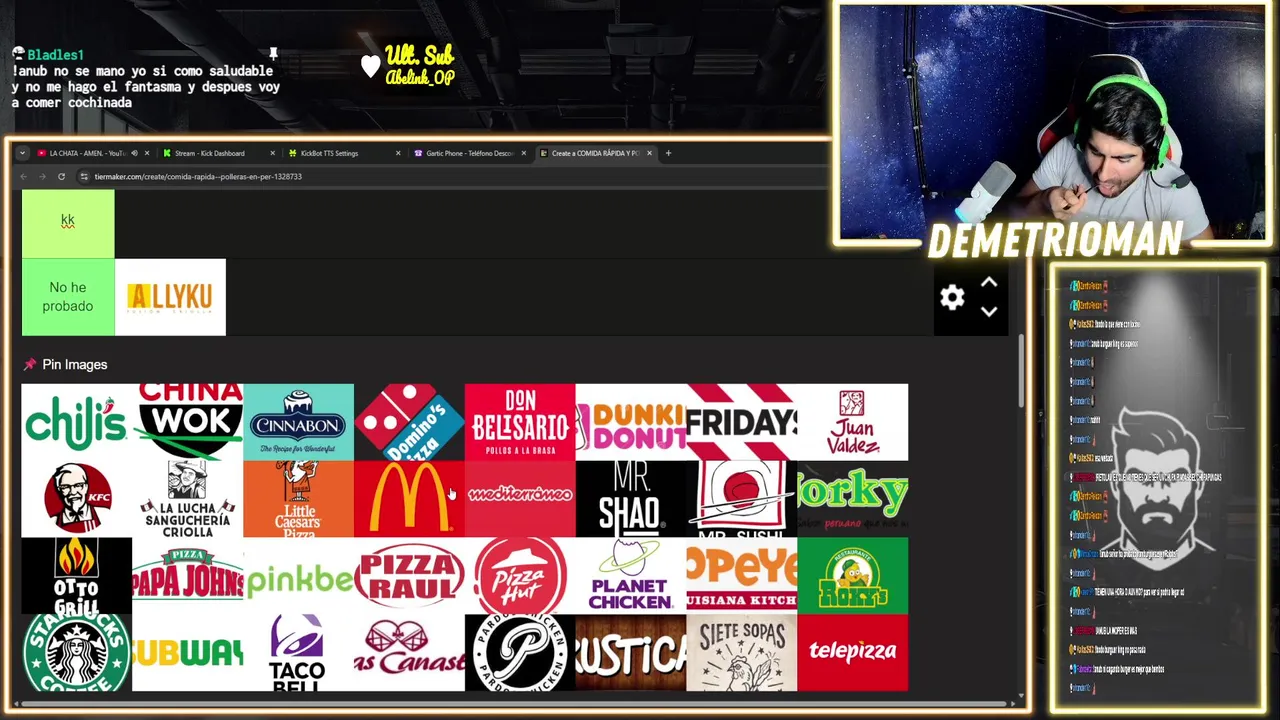
Task: Select the China Wok logo image
Action: 187,422
